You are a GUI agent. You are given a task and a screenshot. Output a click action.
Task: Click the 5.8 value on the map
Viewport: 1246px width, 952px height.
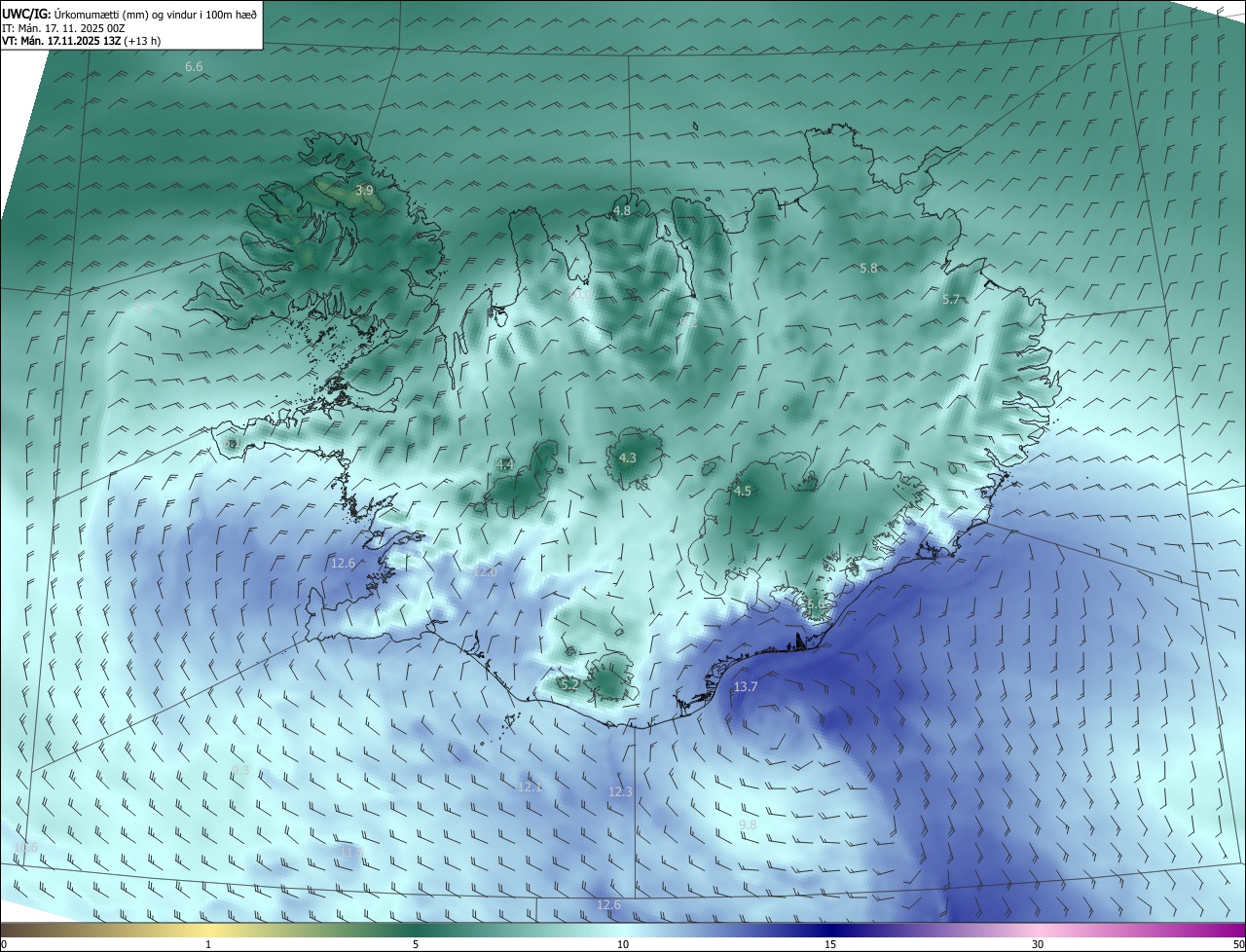tap(868, 268)
